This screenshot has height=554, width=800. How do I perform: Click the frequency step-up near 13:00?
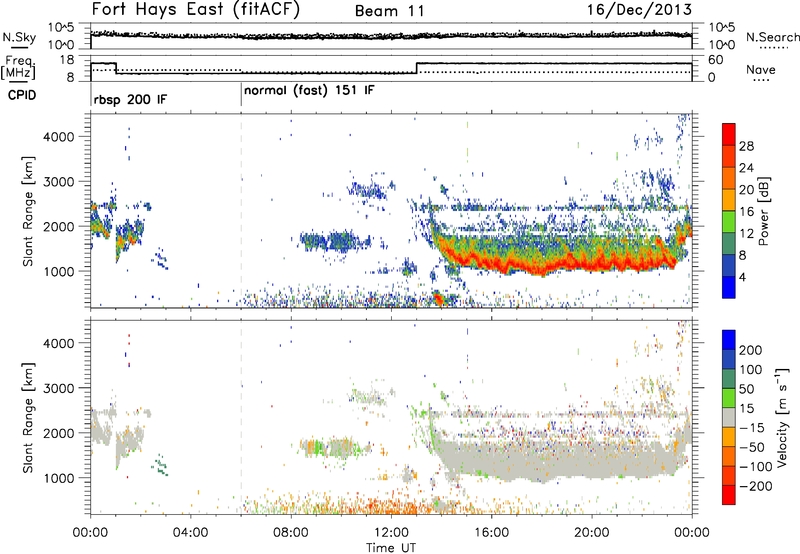click(417, 68)
